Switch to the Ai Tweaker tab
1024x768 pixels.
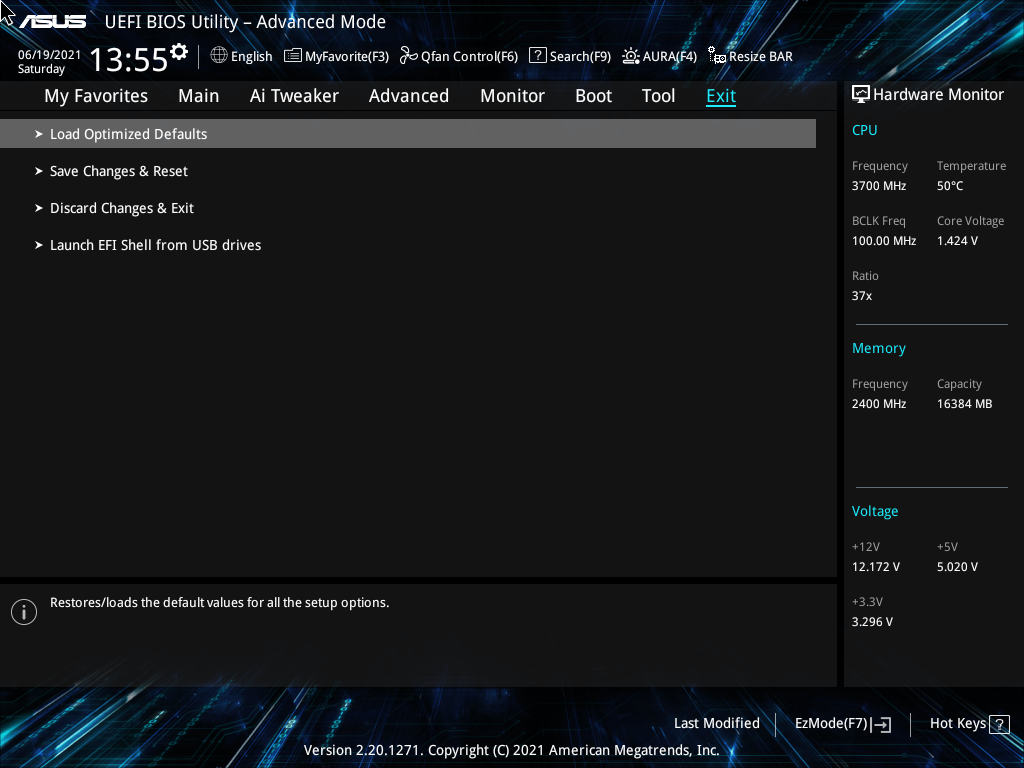(x=294, y=95)
